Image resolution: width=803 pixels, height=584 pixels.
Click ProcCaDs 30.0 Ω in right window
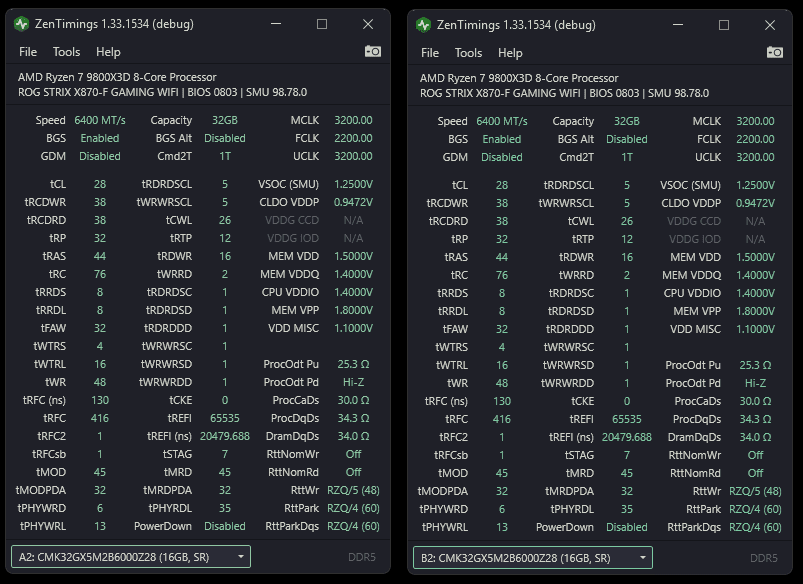coord(755,401)
